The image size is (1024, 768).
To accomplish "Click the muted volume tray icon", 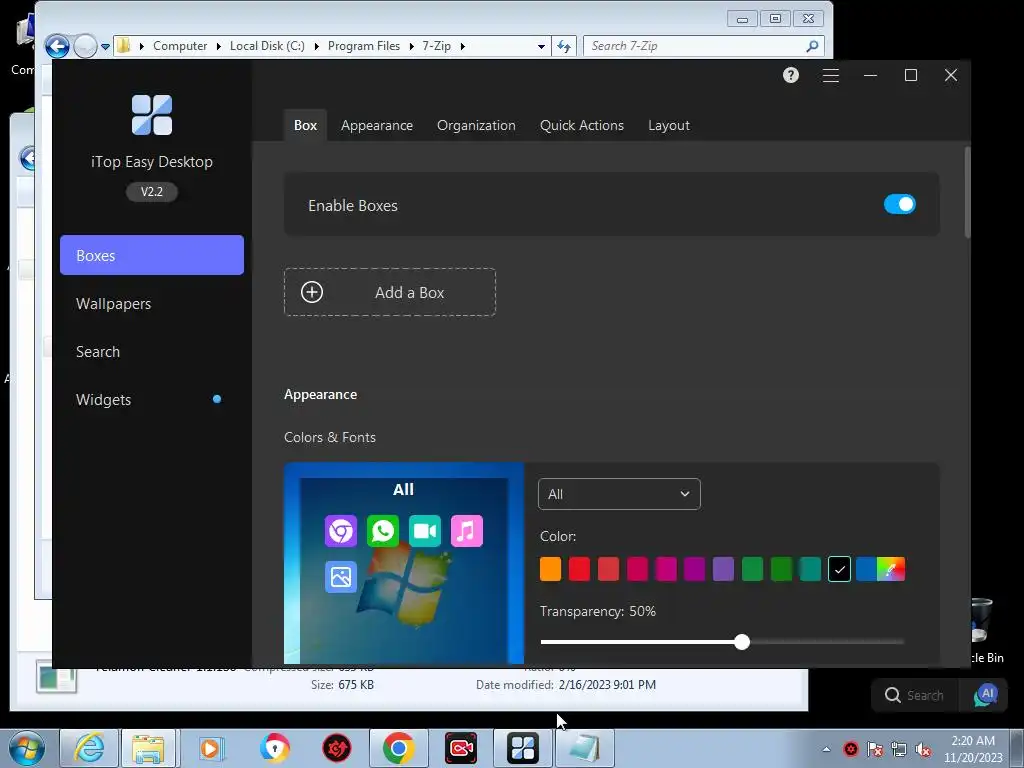I will [923, 749].
